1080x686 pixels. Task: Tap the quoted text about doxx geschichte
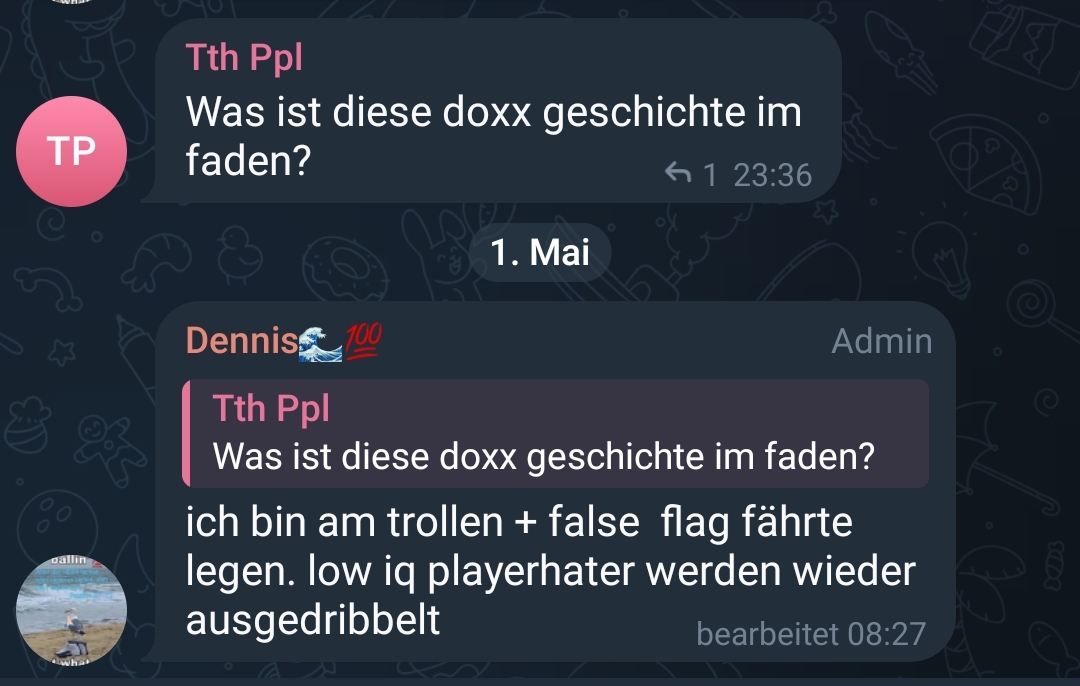point(543,457)
